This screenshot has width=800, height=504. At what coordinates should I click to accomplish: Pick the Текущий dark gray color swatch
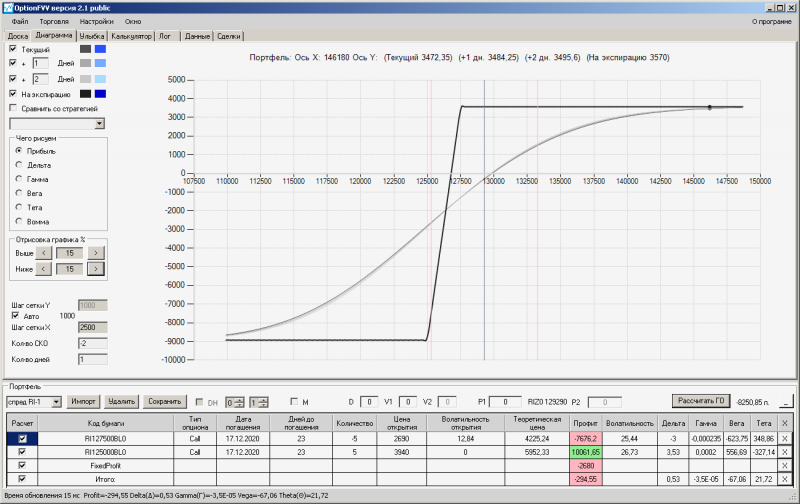click(x=85, y=49)
